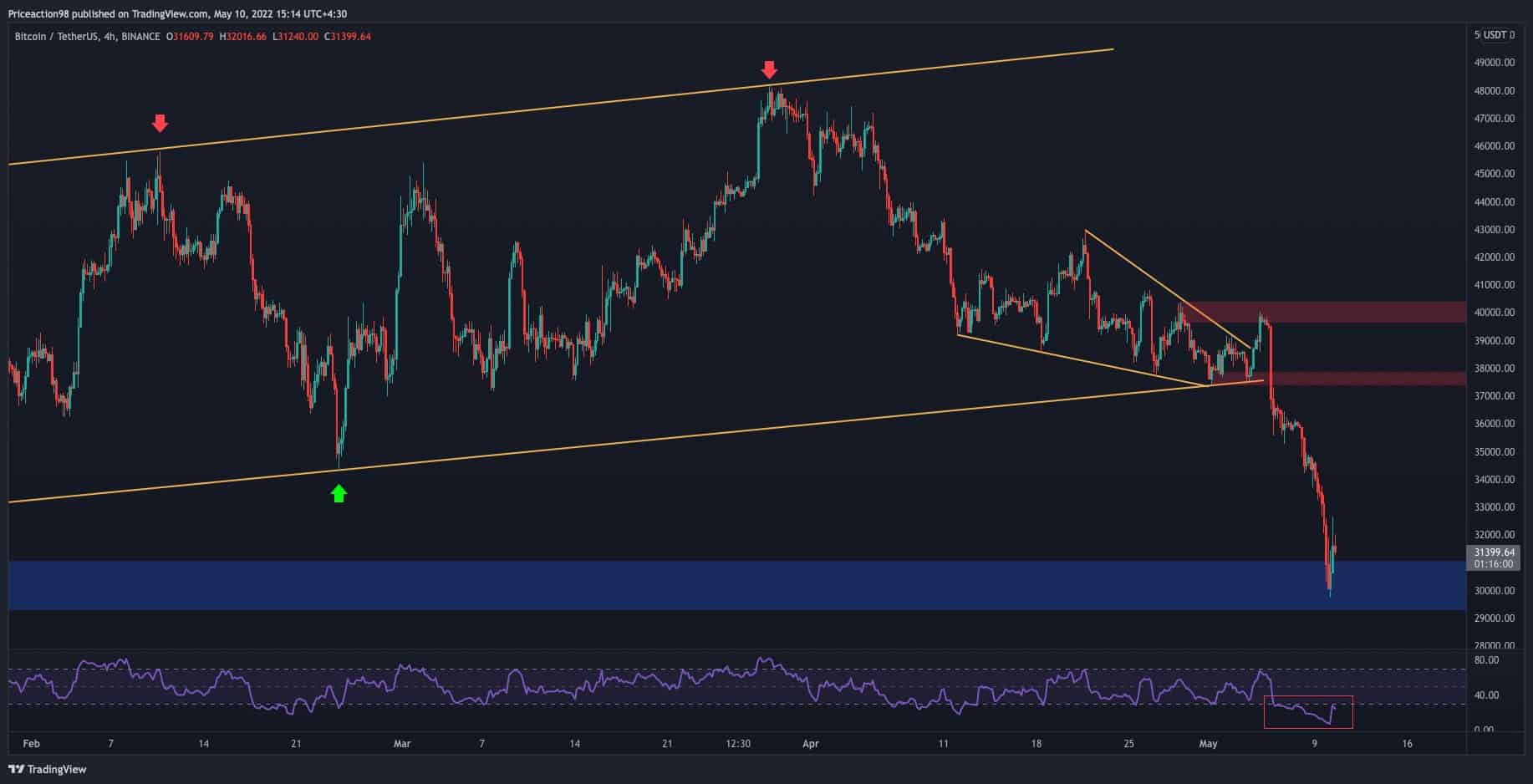Screen dimensions: 1533x784
Task: Select the red resistance zone near 40000
Action: tap(1323, 312)
